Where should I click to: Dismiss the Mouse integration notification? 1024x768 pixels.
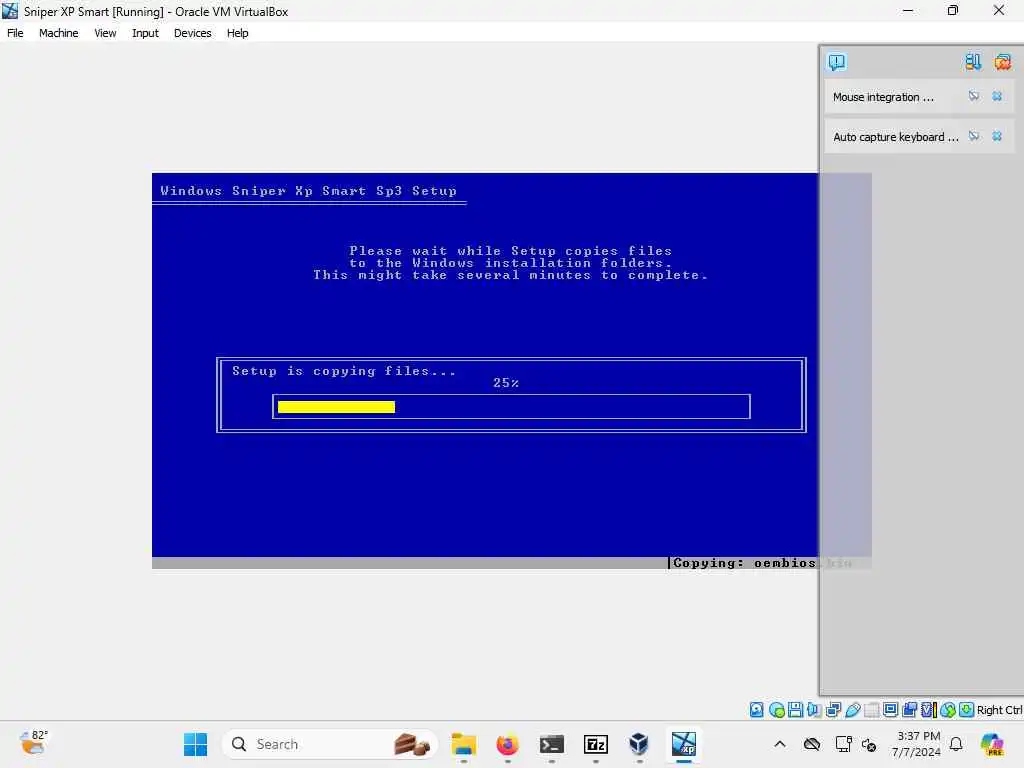[x=997, y=96]
